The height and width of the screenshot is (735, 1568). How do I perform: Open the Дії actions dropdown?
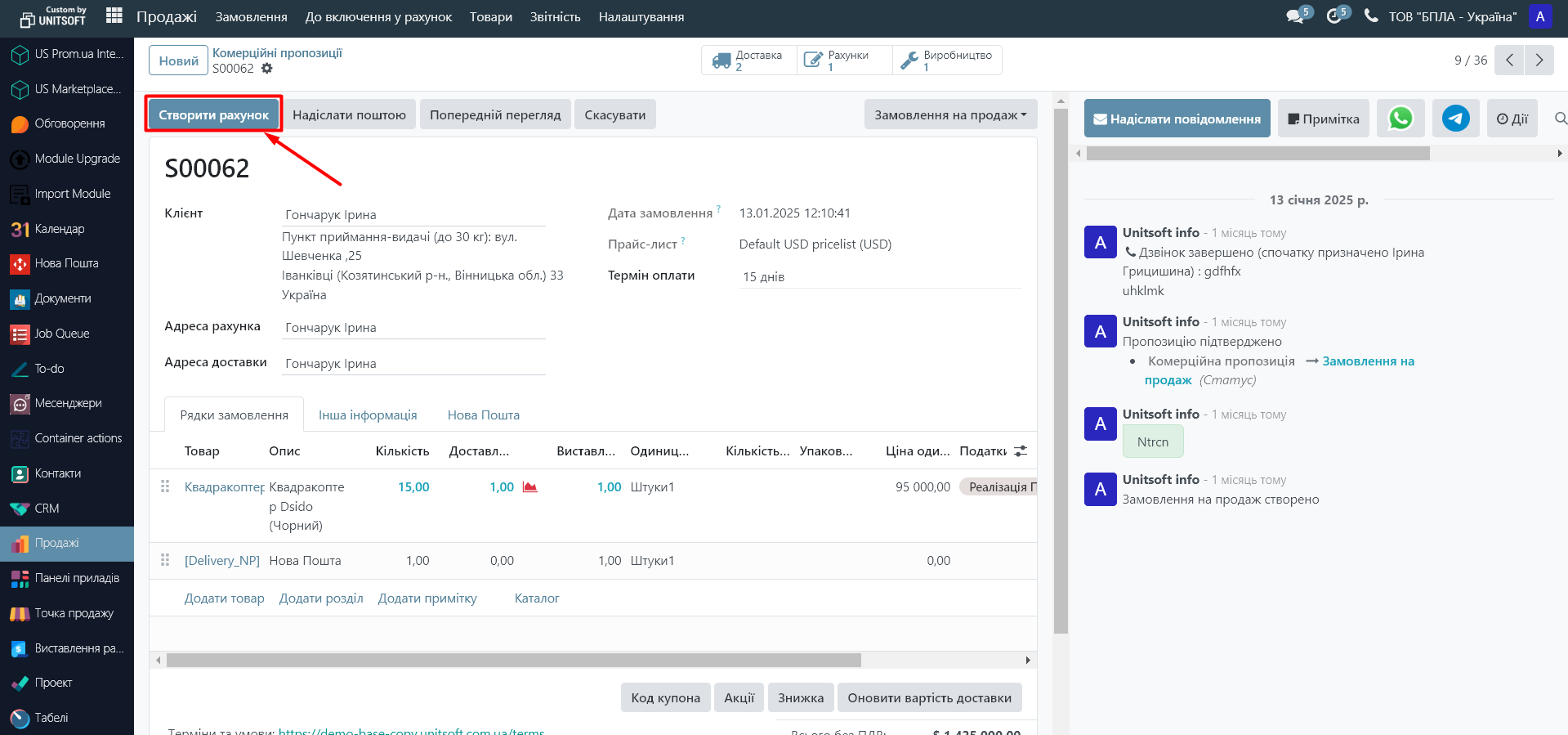pyautogui.click(x=1512, y=119)
